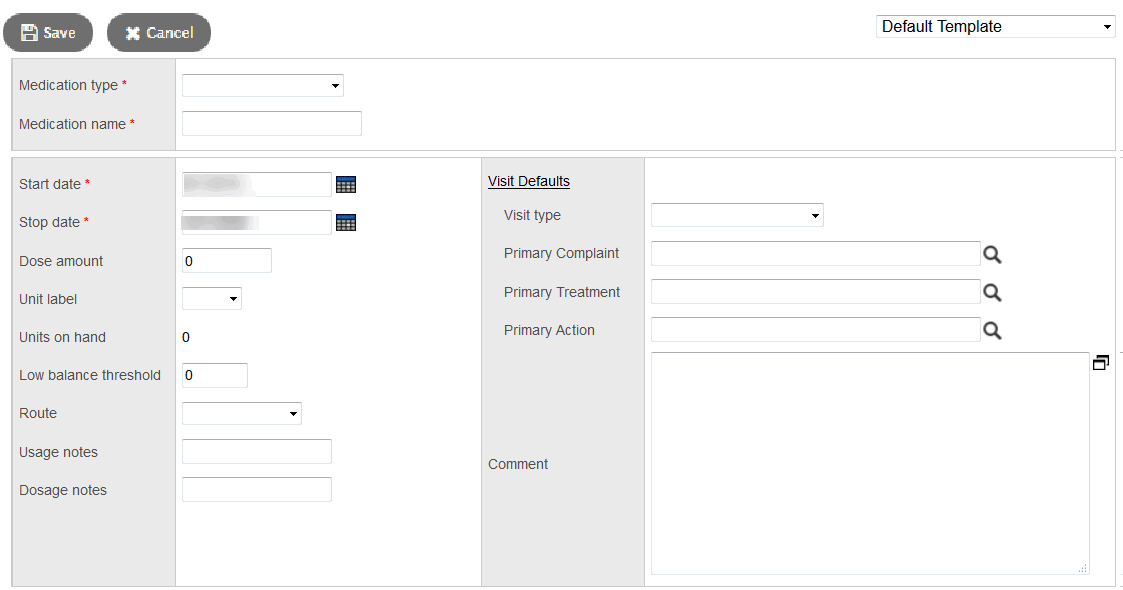The width and height of the screenshot is (1123, 590).
Task: Click inside the Comment text area
Action: [x=870, y=463]
